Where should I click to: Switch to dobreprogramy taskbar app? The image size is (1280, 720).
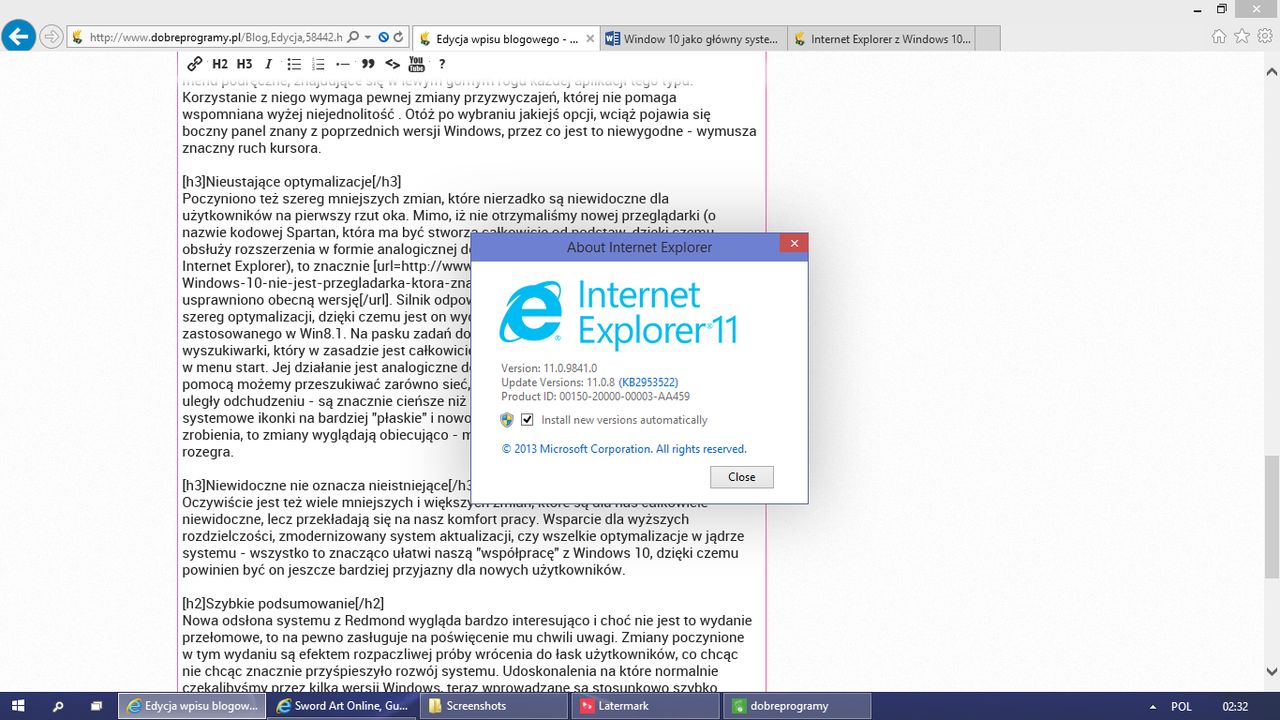click(796, 706)
